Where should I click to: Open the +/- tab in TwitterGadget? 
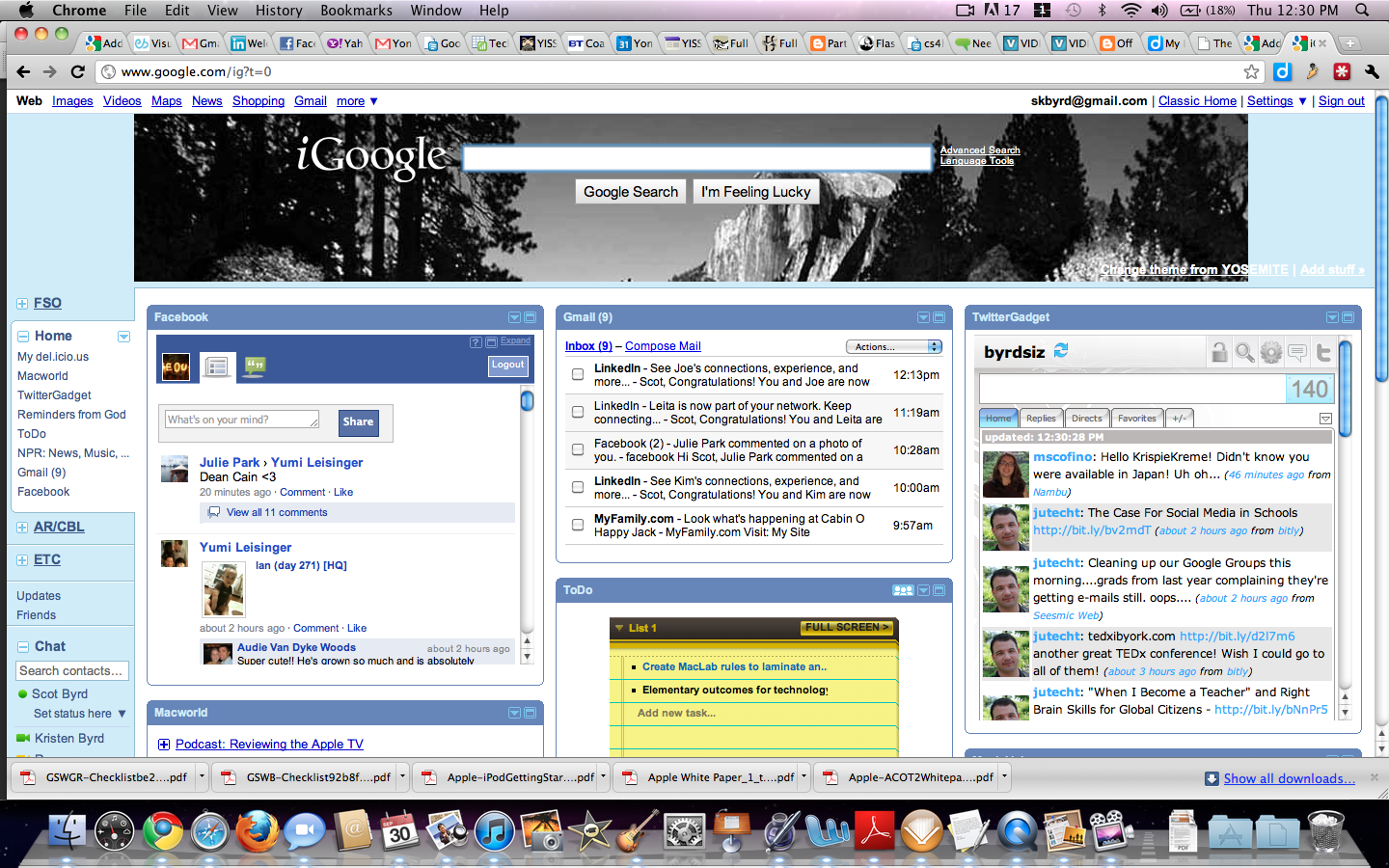pyautogui.click(x=1180, y=418)
